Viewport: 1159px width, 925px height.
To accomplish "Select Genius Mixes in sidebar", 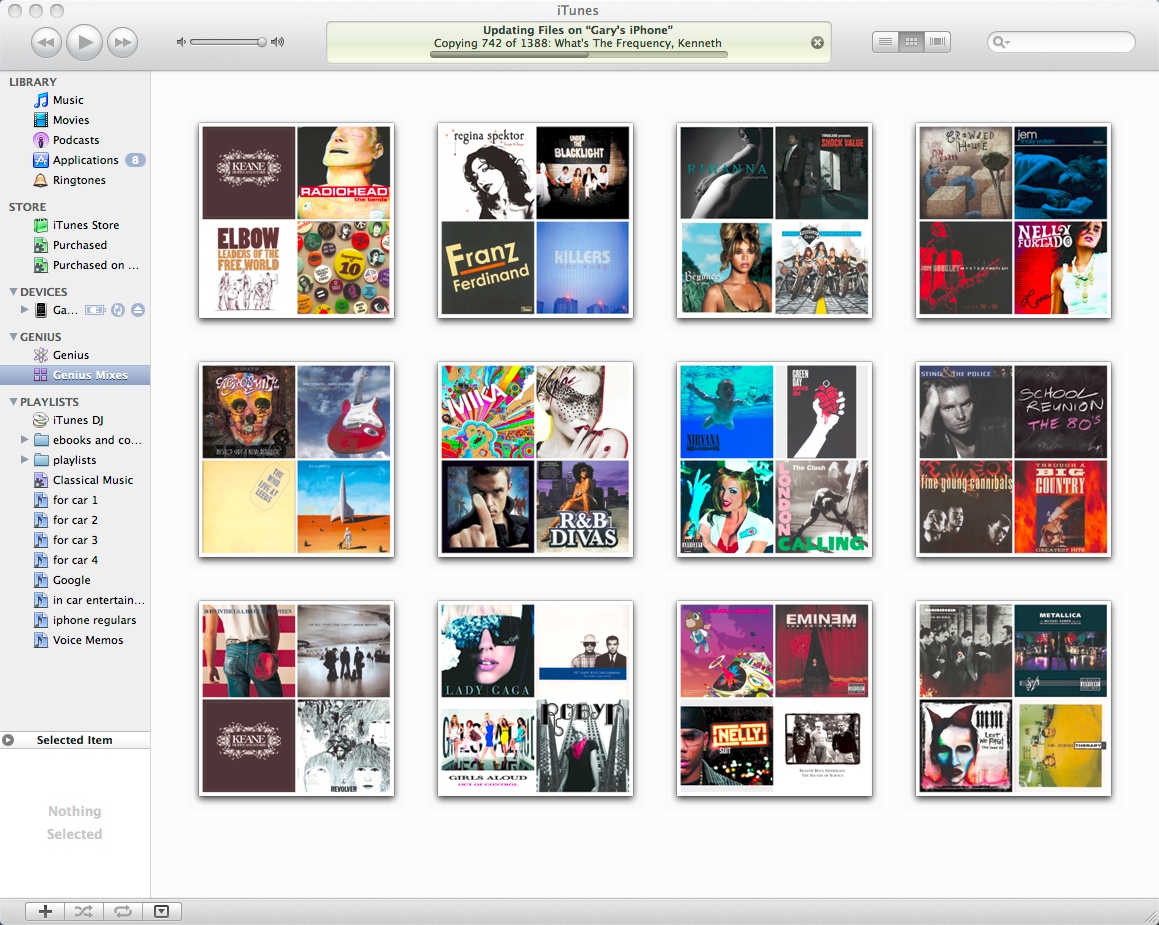I will point(75,375).
